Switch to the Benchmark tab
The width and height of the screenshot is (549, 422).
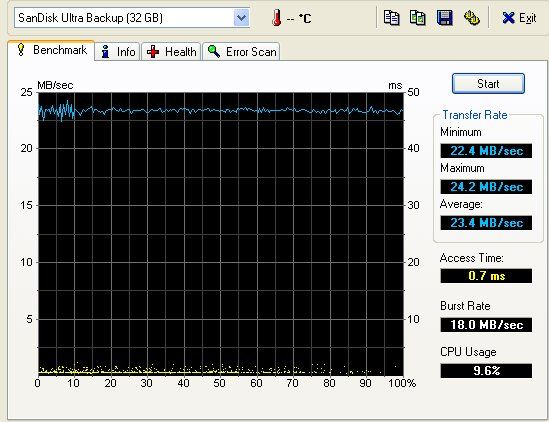51,50
